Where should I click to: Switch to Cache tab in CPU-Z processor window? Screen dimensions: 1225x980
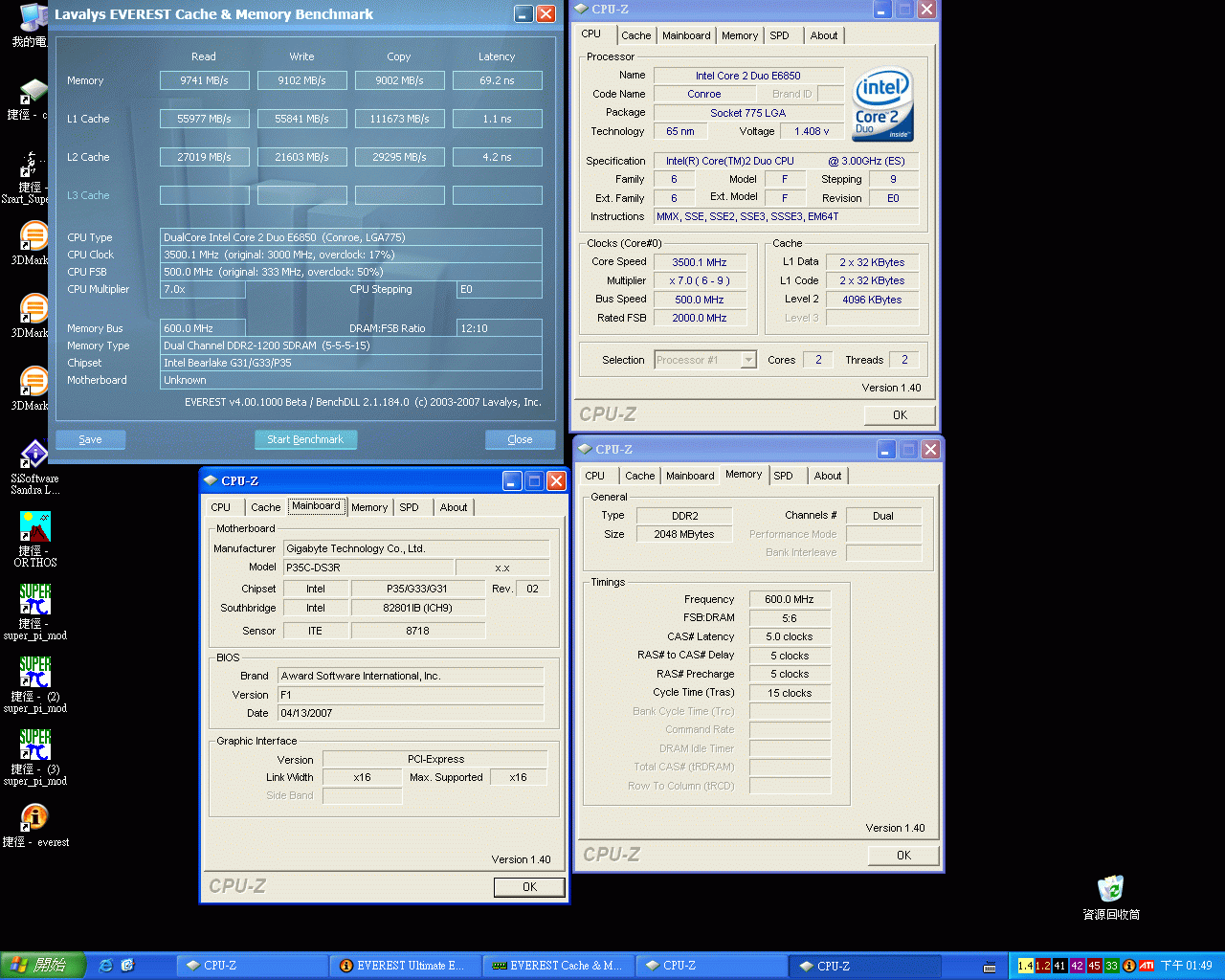(635, 35)
